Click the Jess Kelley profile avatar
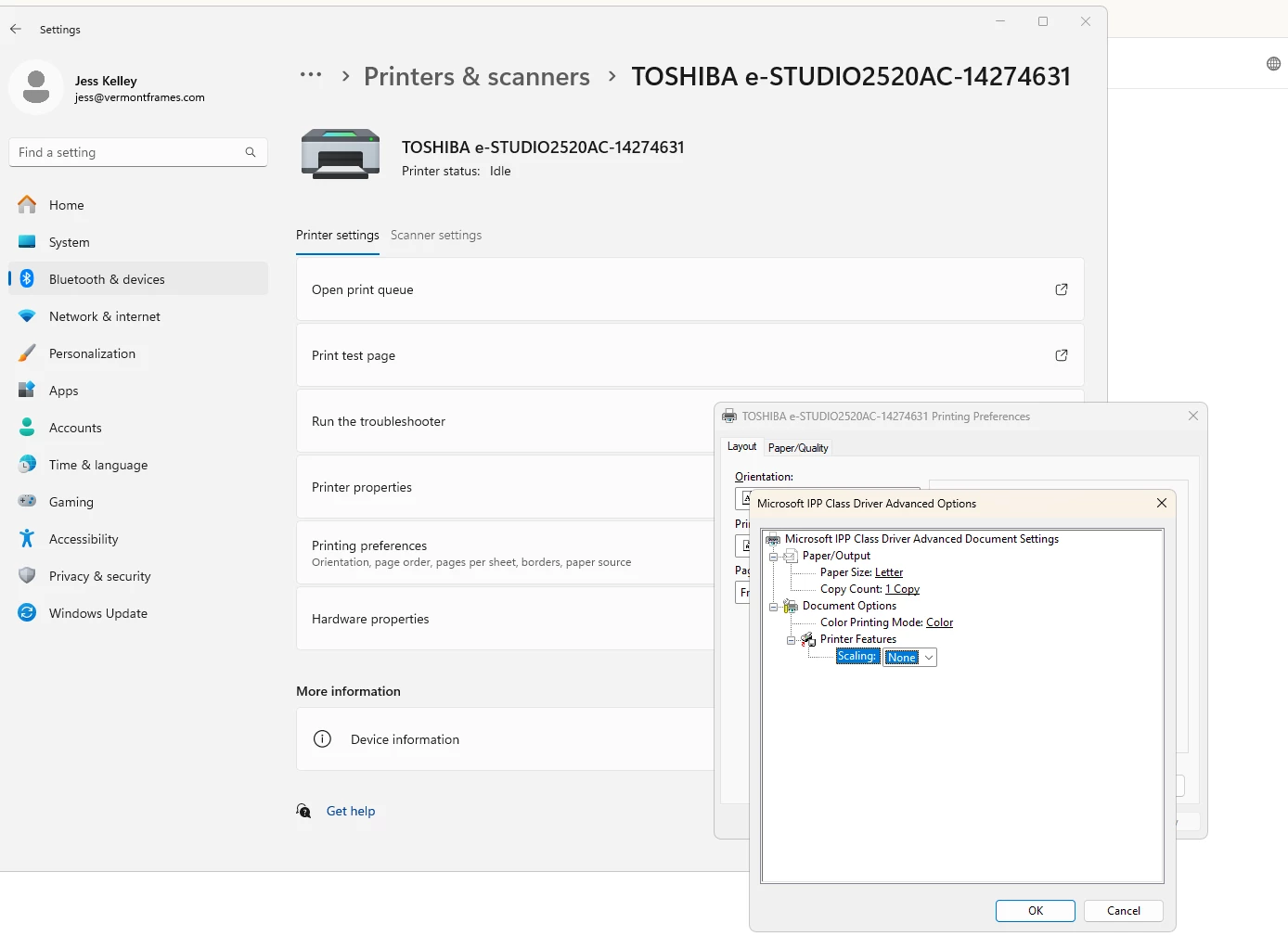This screenshot has height=949, width=1288. coord(36,88)
